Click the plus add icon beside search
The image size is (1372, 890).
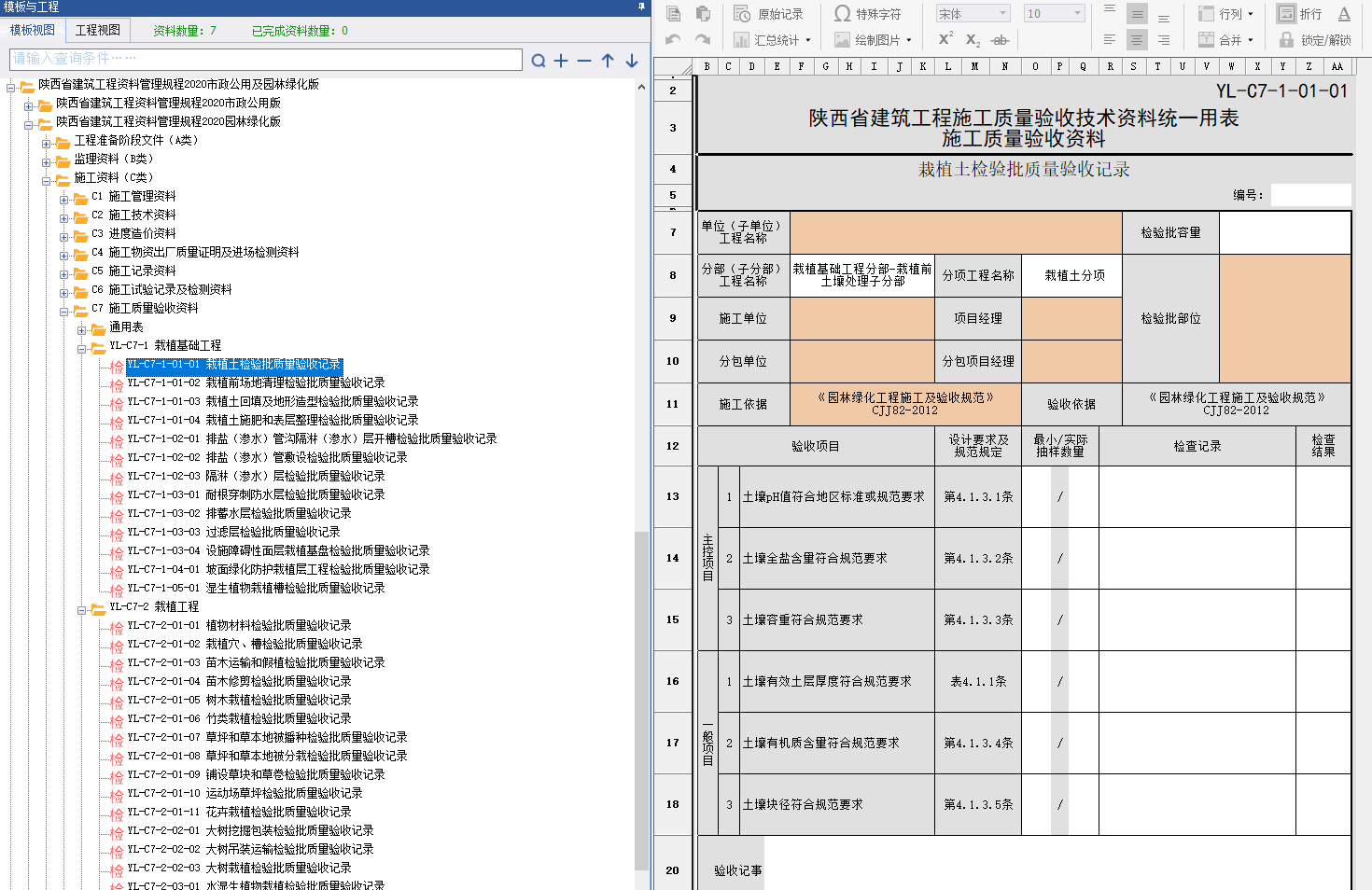(561, 61)
